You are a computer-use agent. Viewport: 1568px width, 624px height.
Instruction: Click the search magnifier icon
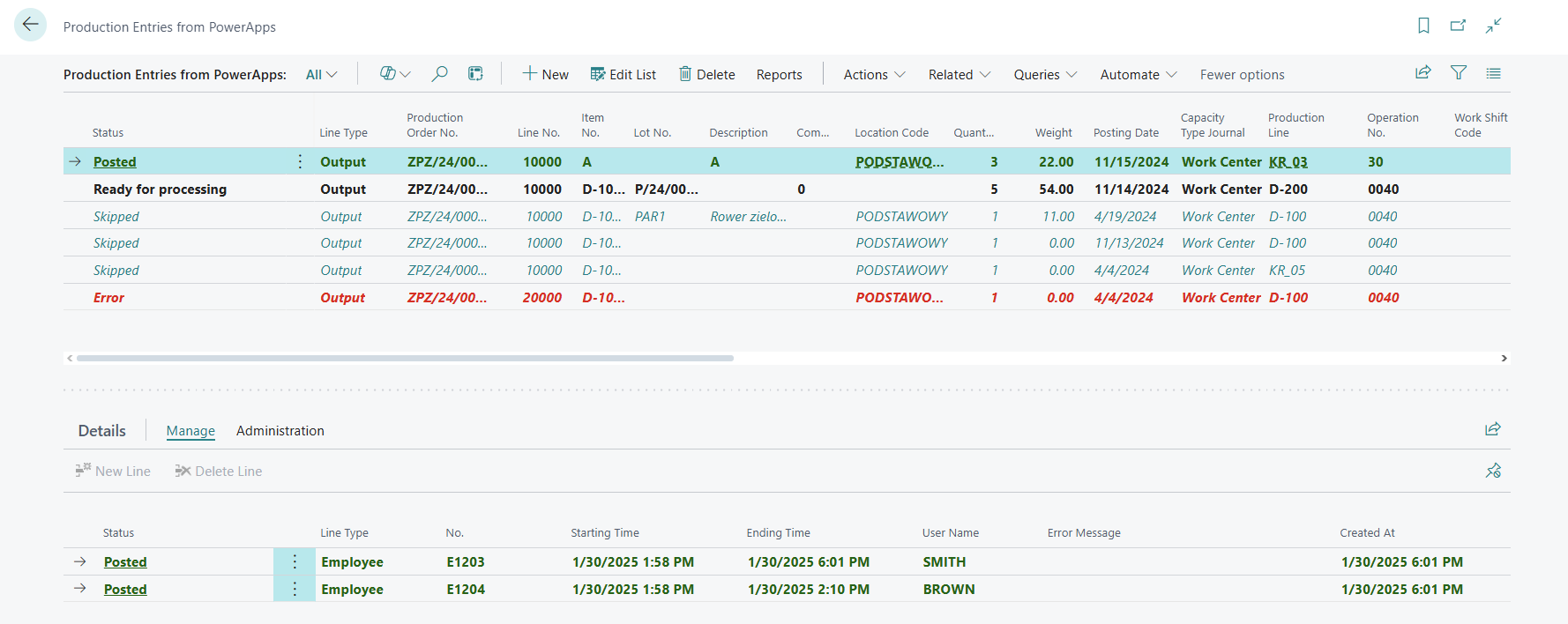pyautogui.click(x=439, y=74)
